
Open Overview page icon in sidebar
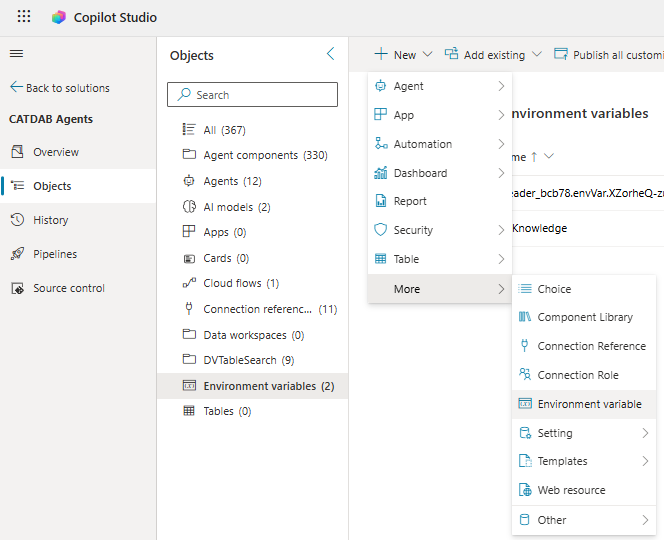pos(17,152)
